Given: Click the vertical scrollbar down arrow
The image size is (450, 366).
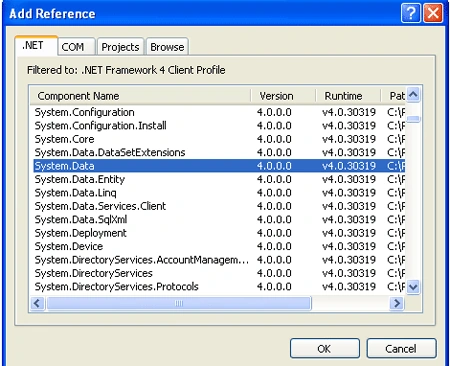Looking at the screenshot, I should 413,287.
